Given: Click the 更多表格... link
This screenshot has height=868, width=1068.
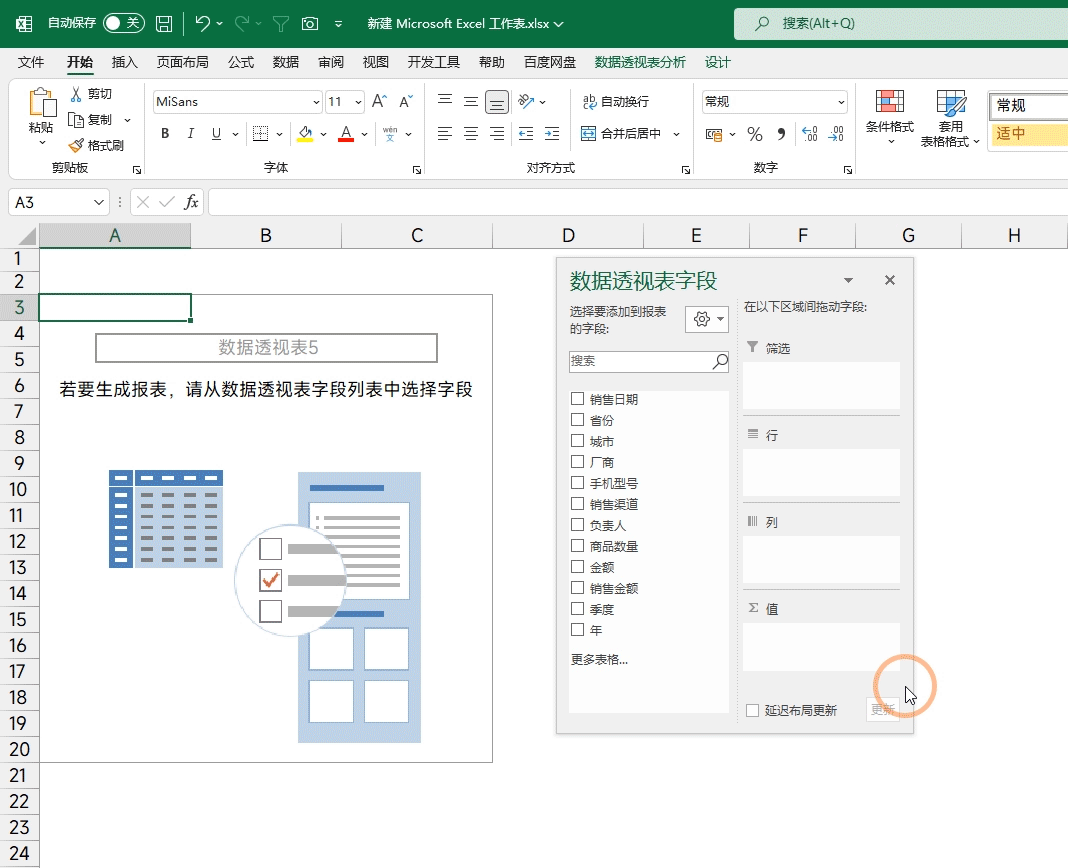Looking at the screenshot, I should 599,659.
